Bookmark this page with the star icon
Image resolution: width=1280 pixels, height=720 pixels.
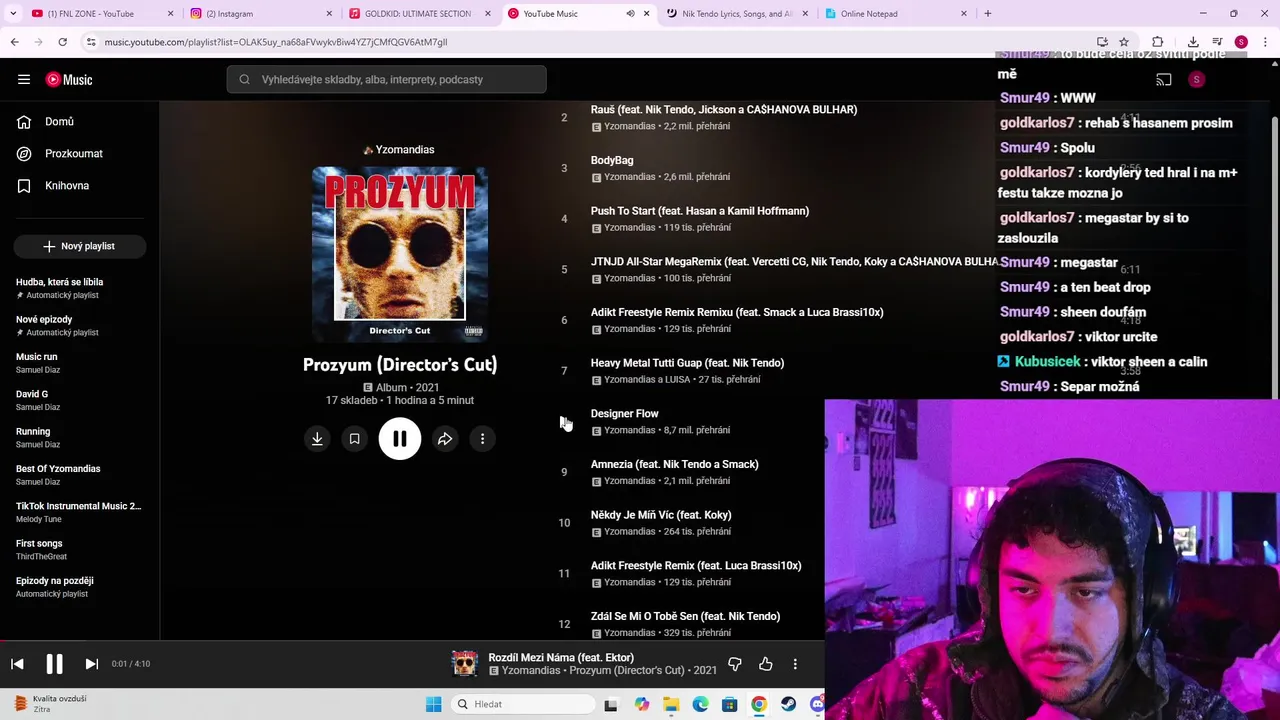point(1124,42)
